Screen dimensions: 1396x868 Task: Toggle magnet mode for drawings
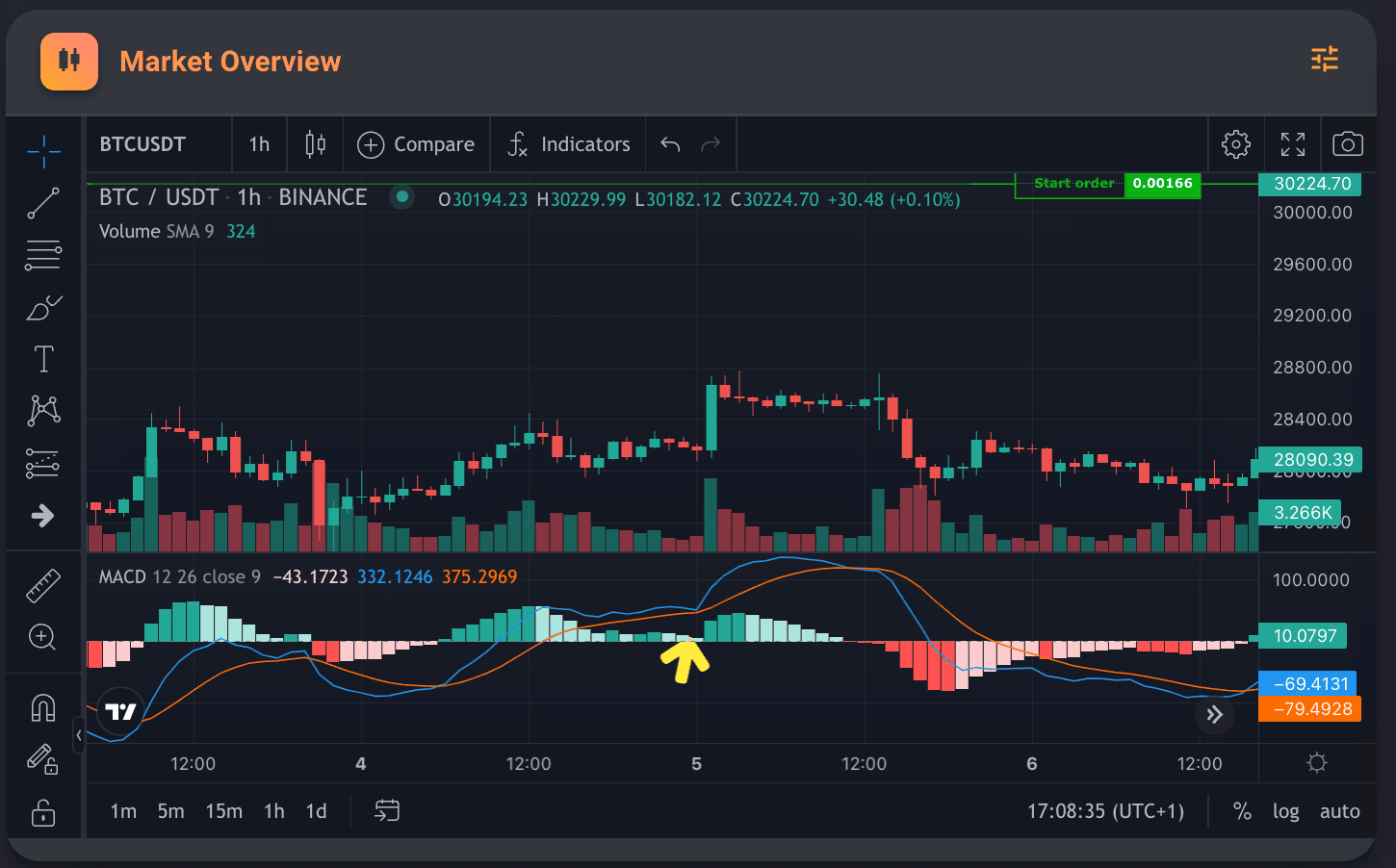pos(43,708)
